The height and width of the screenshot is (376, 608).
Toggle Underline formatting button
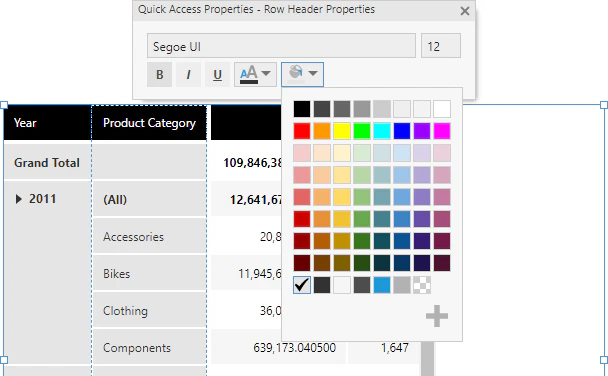[218, 74]
